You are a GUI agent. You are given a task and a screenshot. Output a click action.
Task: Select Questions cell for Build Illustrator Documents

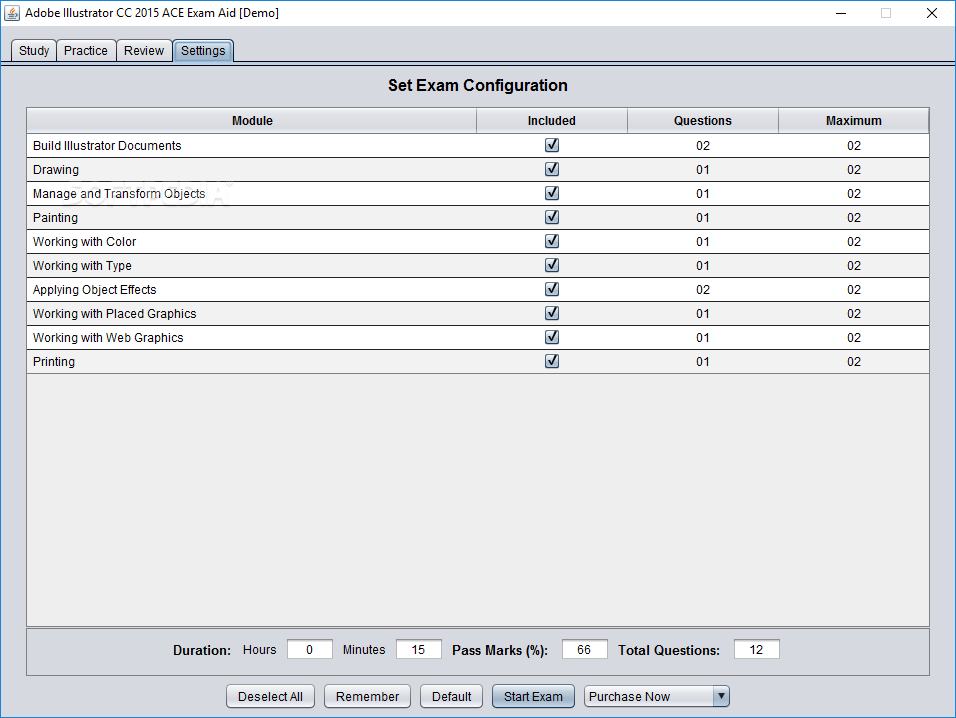(703, 146)
